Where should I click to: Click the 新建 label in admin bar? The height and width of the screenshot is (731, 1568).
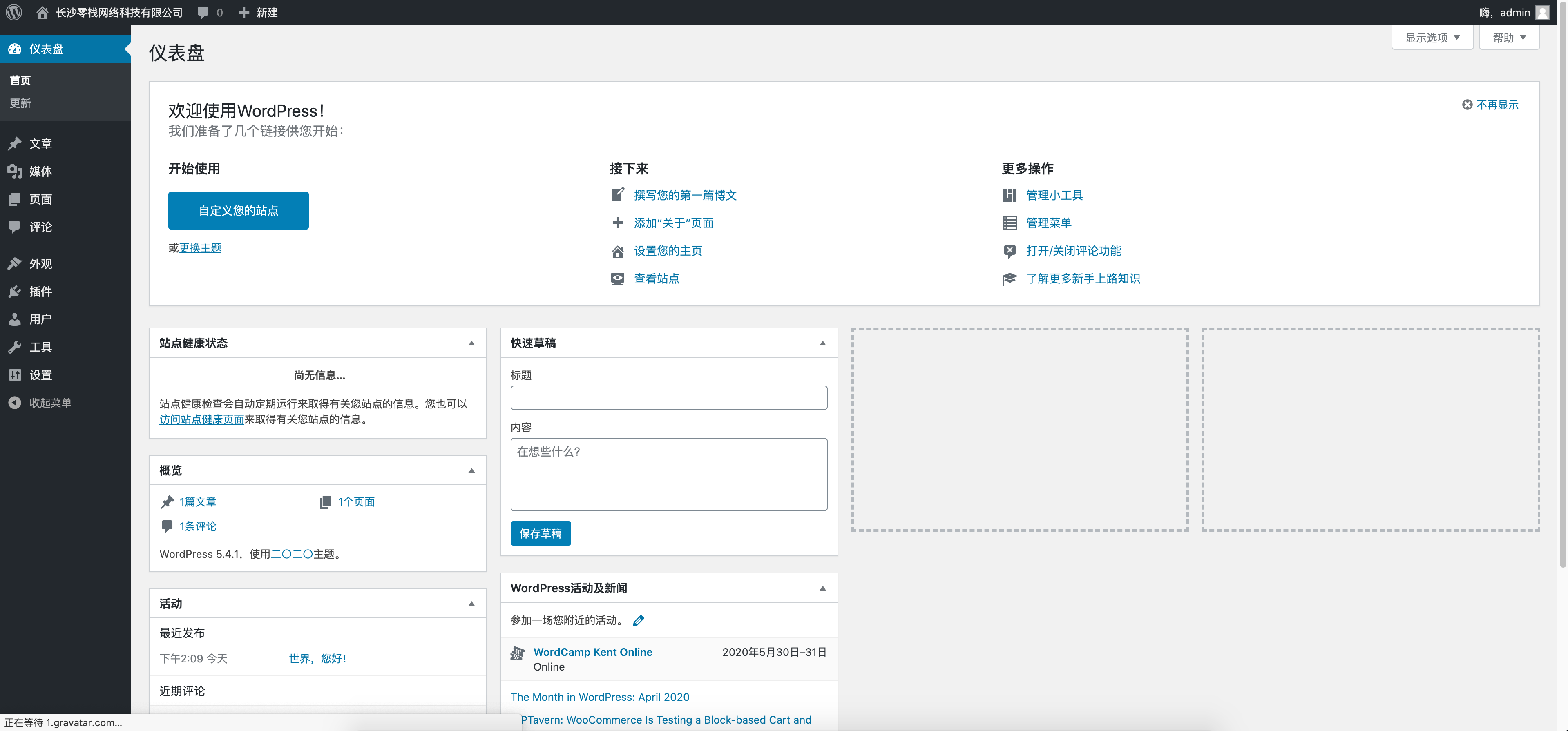267,12
